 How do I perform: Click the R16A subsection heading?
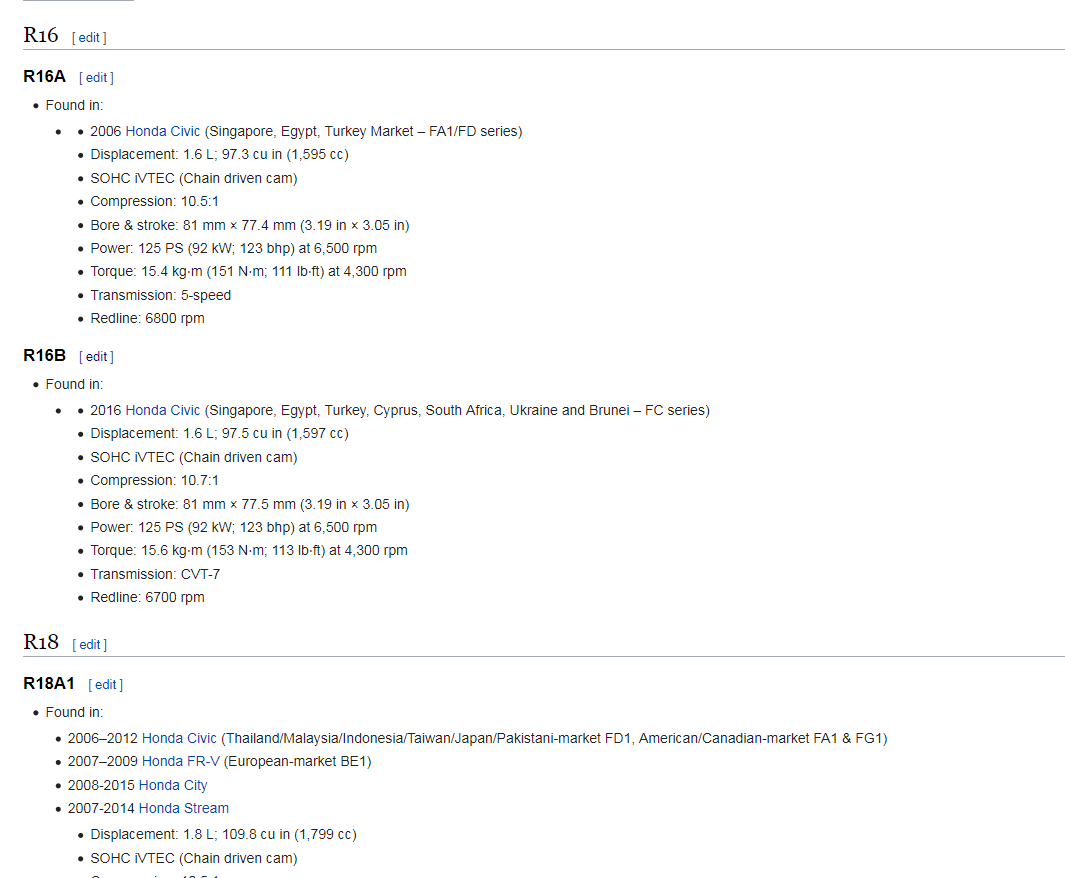[44, 76]
